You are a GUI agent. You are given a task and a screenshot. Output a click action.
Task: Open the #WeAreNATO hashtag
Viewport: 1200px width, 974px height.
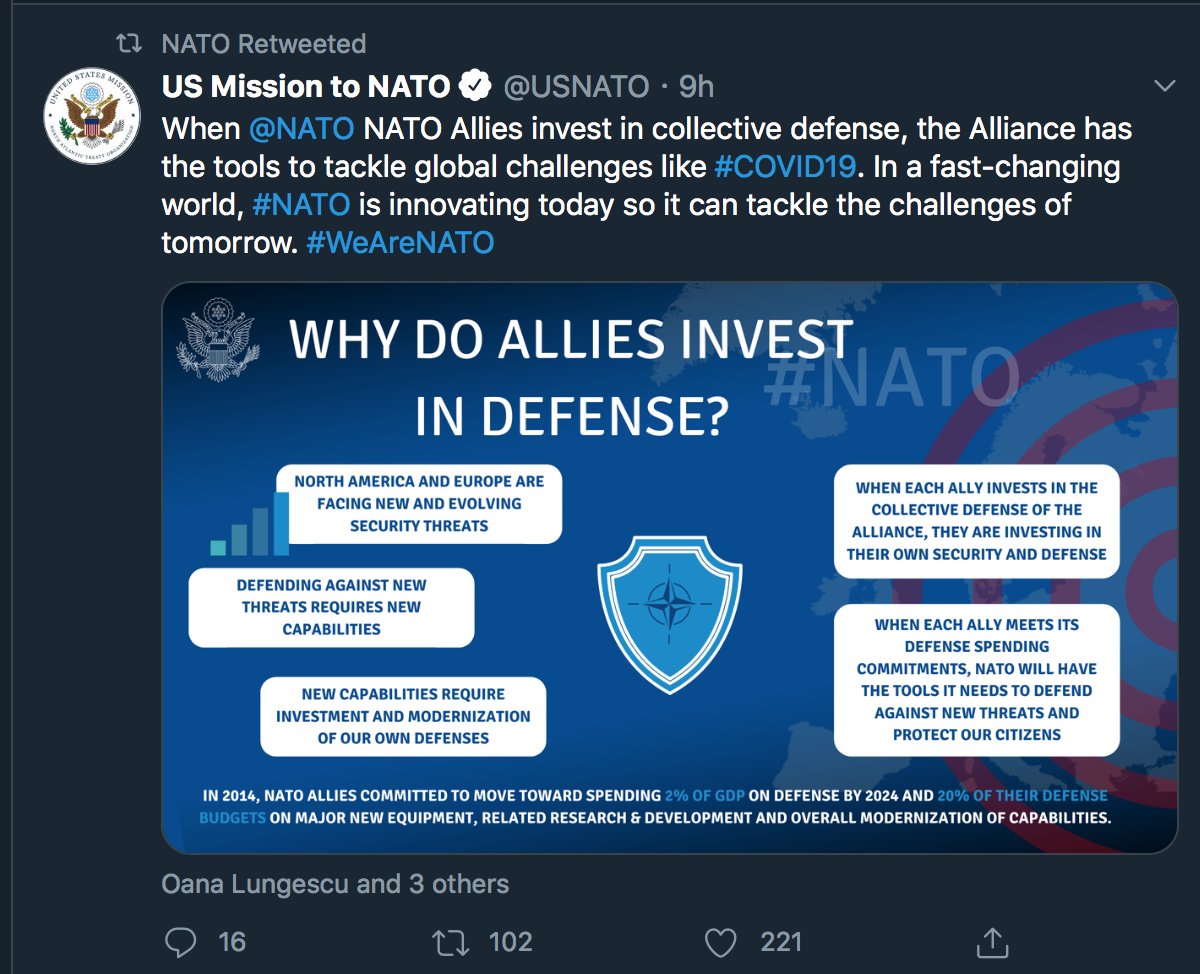(x=400, y=242)
